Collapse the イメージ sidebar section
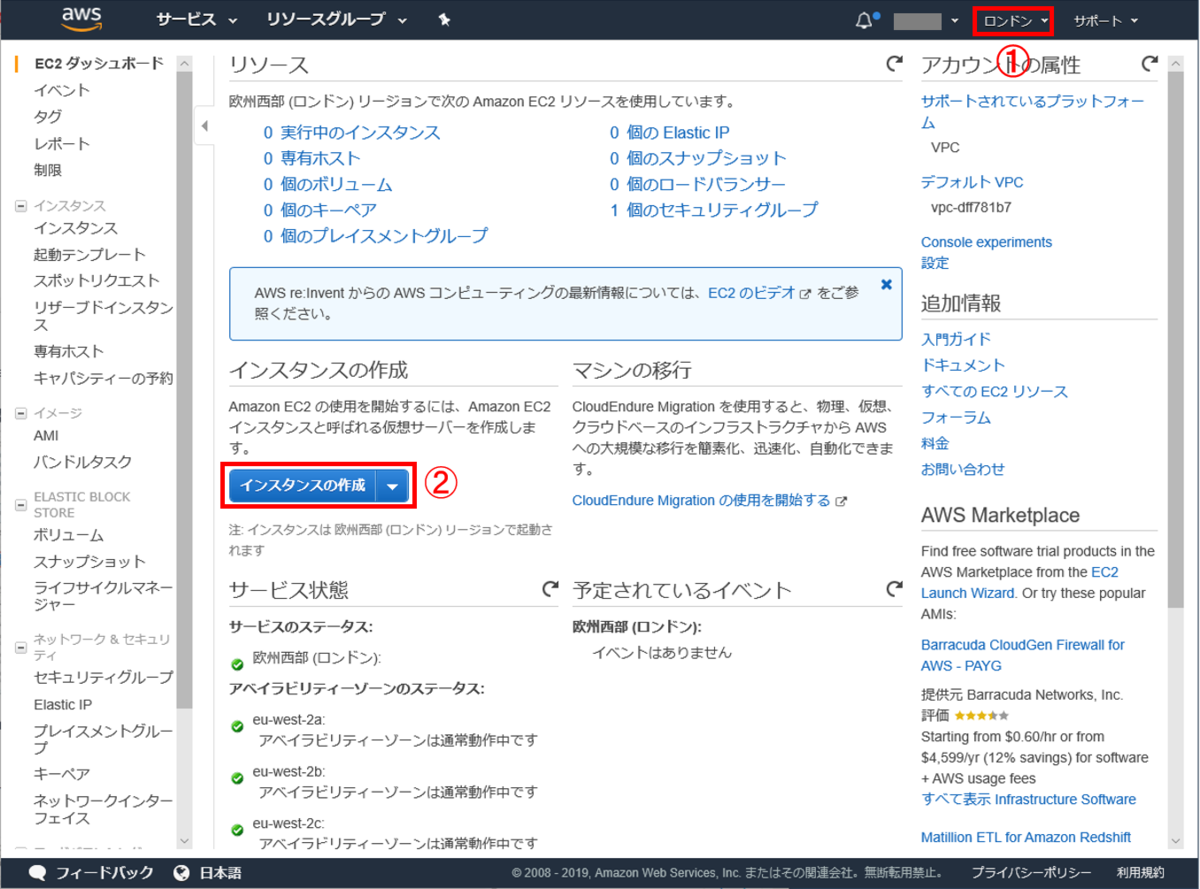This screenshot has width=1200, height=889. click(20, 413)
